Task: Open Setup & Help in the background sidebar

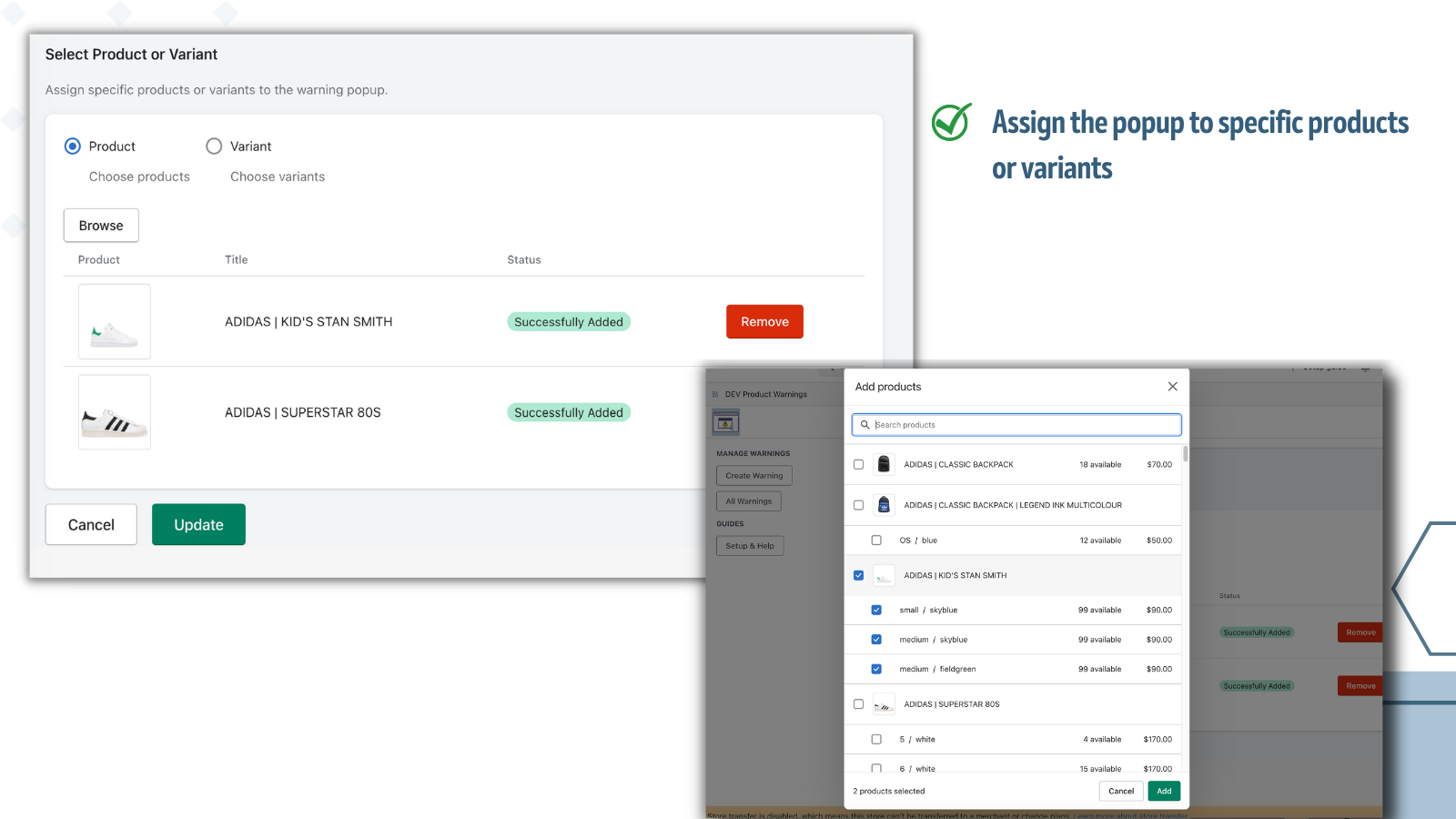Action: (x=750, y=546)
